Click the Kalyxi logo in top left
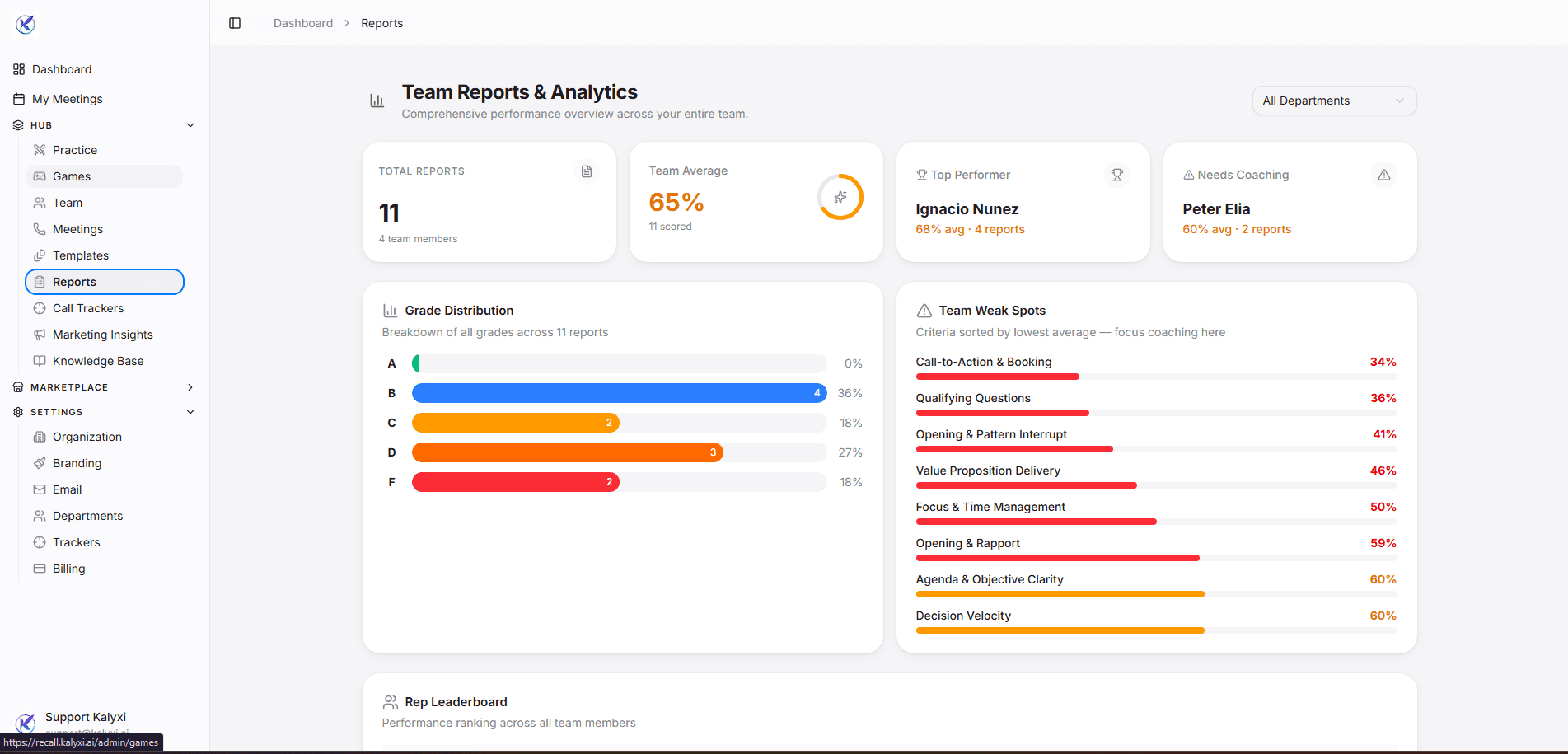 pyautogui.click(x=26, y=24)
